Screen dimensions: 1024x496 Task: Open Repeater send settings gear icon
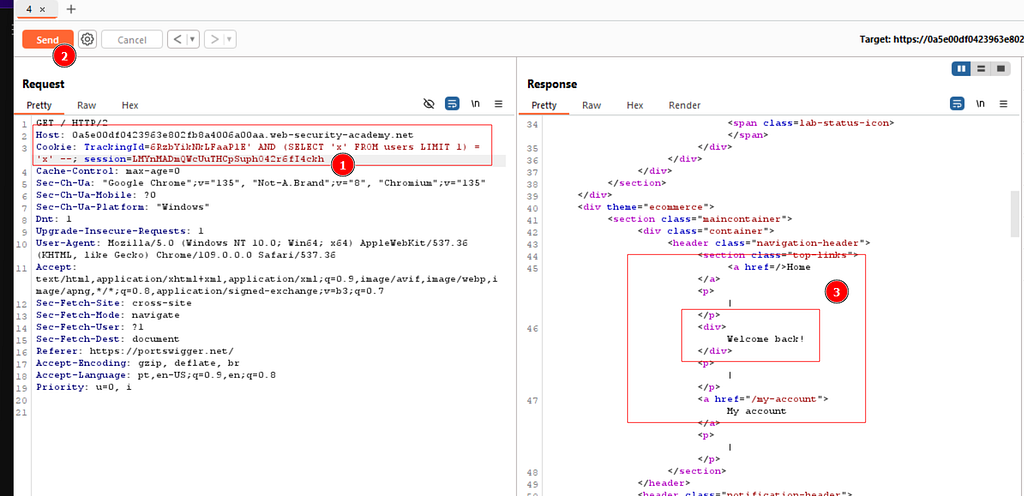pyautogui.click(x=87, y=39)
